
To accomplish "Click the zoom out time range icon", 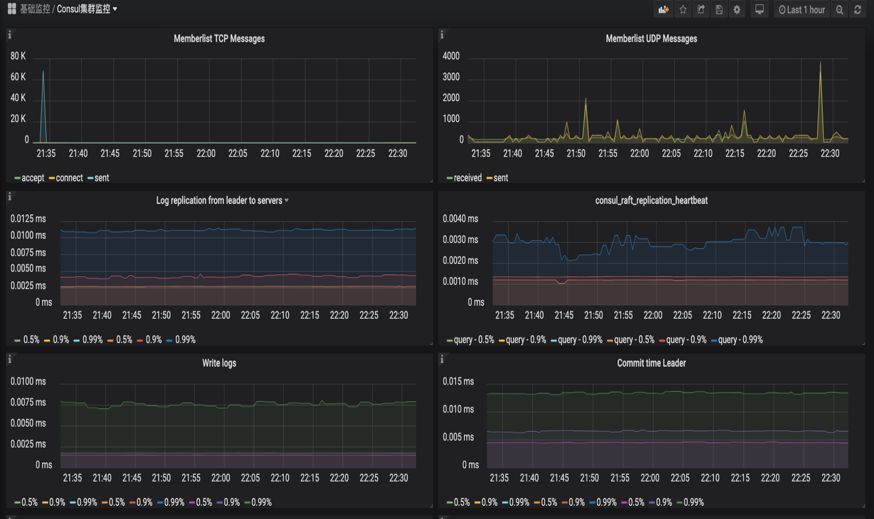I will [x=840, y=10].
